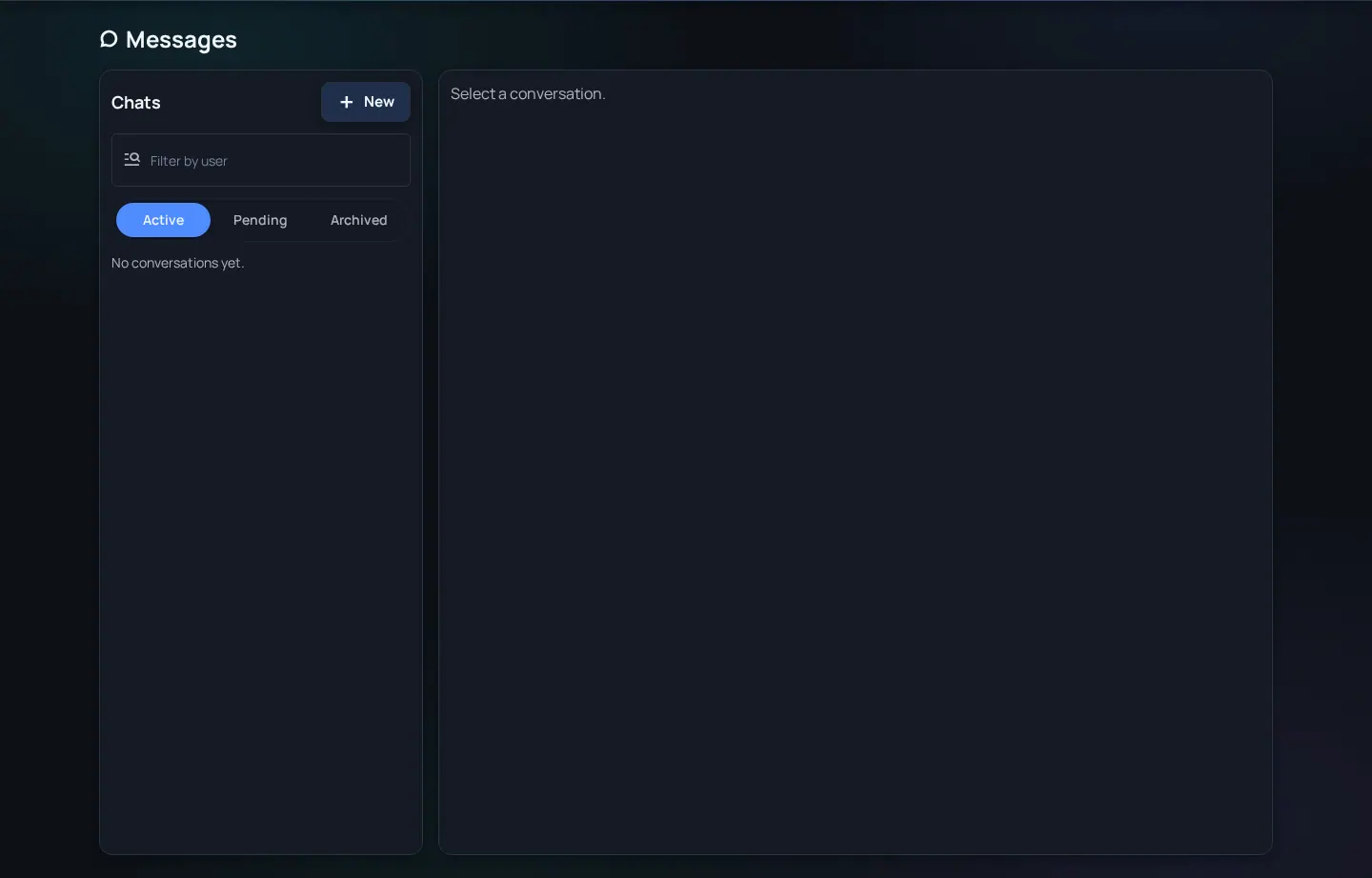Focus the Filter by user field
The height and width of the screenshot is (878, 1372).
261,160
